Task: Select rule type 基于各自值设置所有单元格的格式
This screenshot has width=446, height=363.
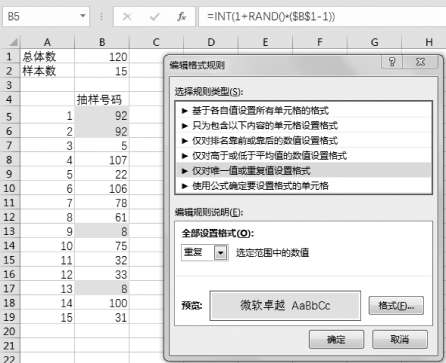Action: [x=303, y=110]
